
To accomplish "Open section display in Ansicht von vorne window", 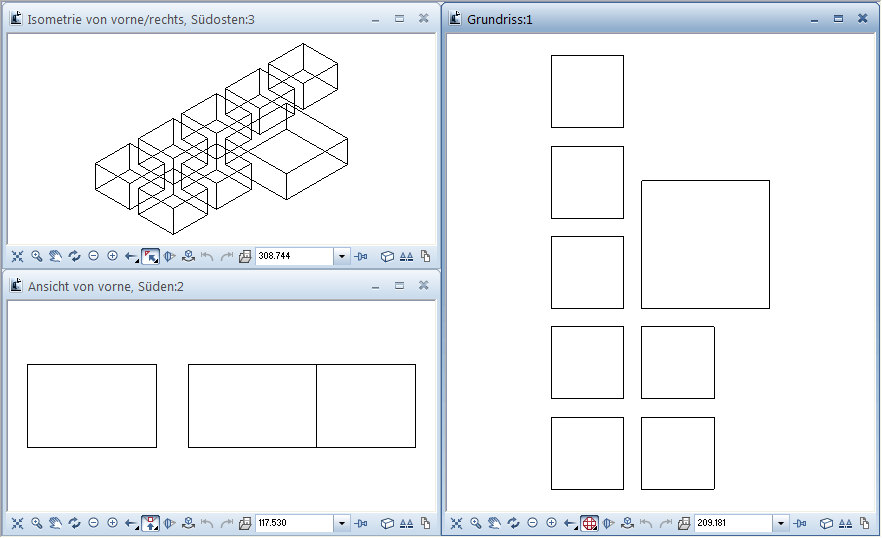I will coord(406,523).
